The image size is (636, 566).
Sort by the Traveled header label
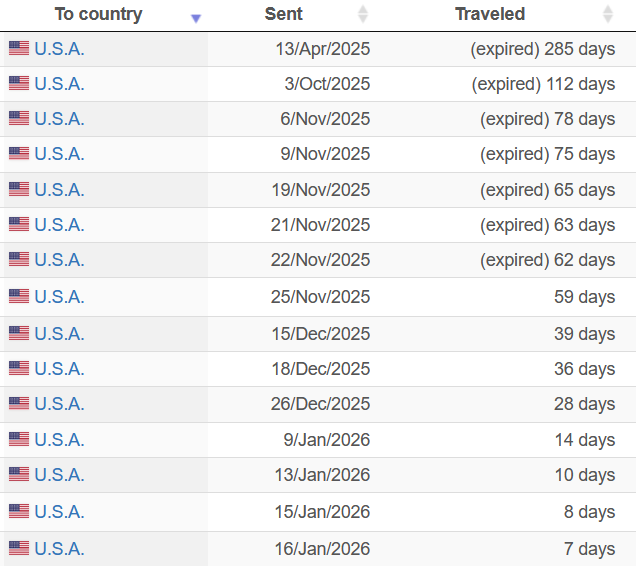click(490, 14)
